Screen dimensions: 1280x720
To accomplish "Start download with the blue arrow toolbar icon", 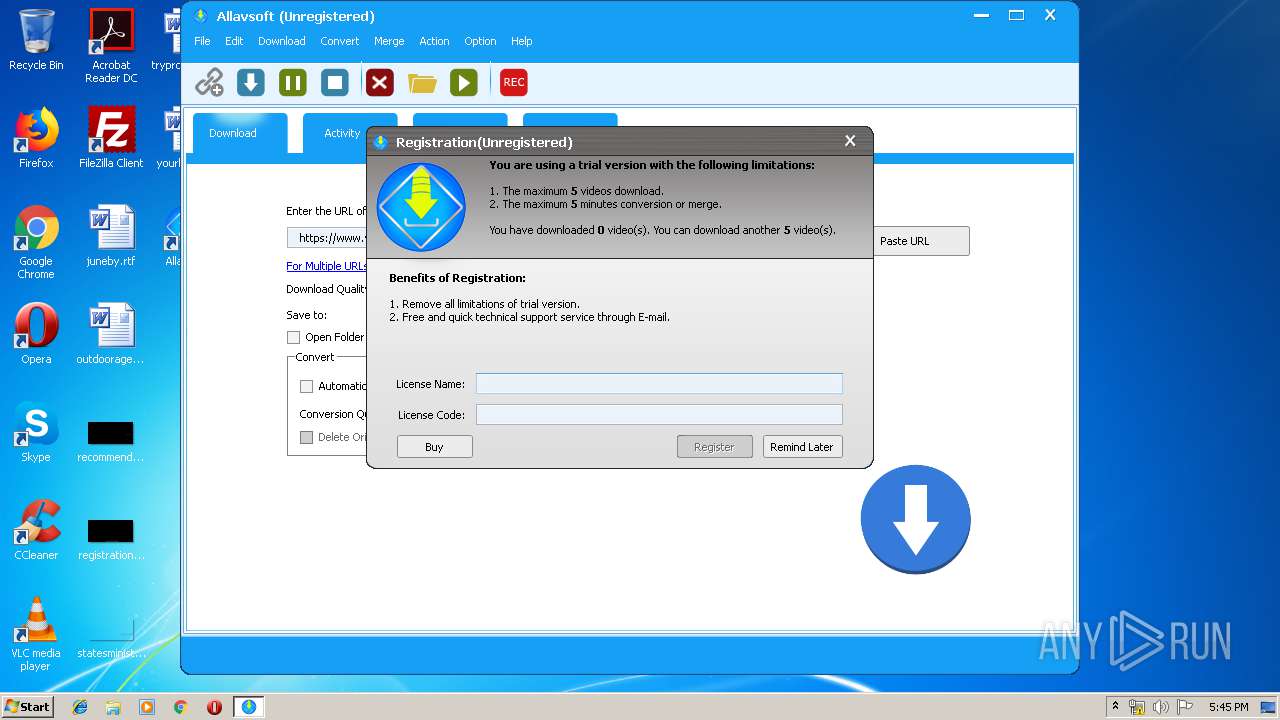I will tap(251, 82).
